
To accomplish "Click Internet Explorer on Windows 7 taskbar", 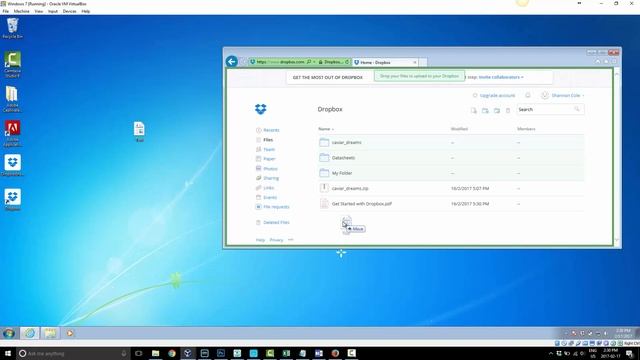I will 30,333.
